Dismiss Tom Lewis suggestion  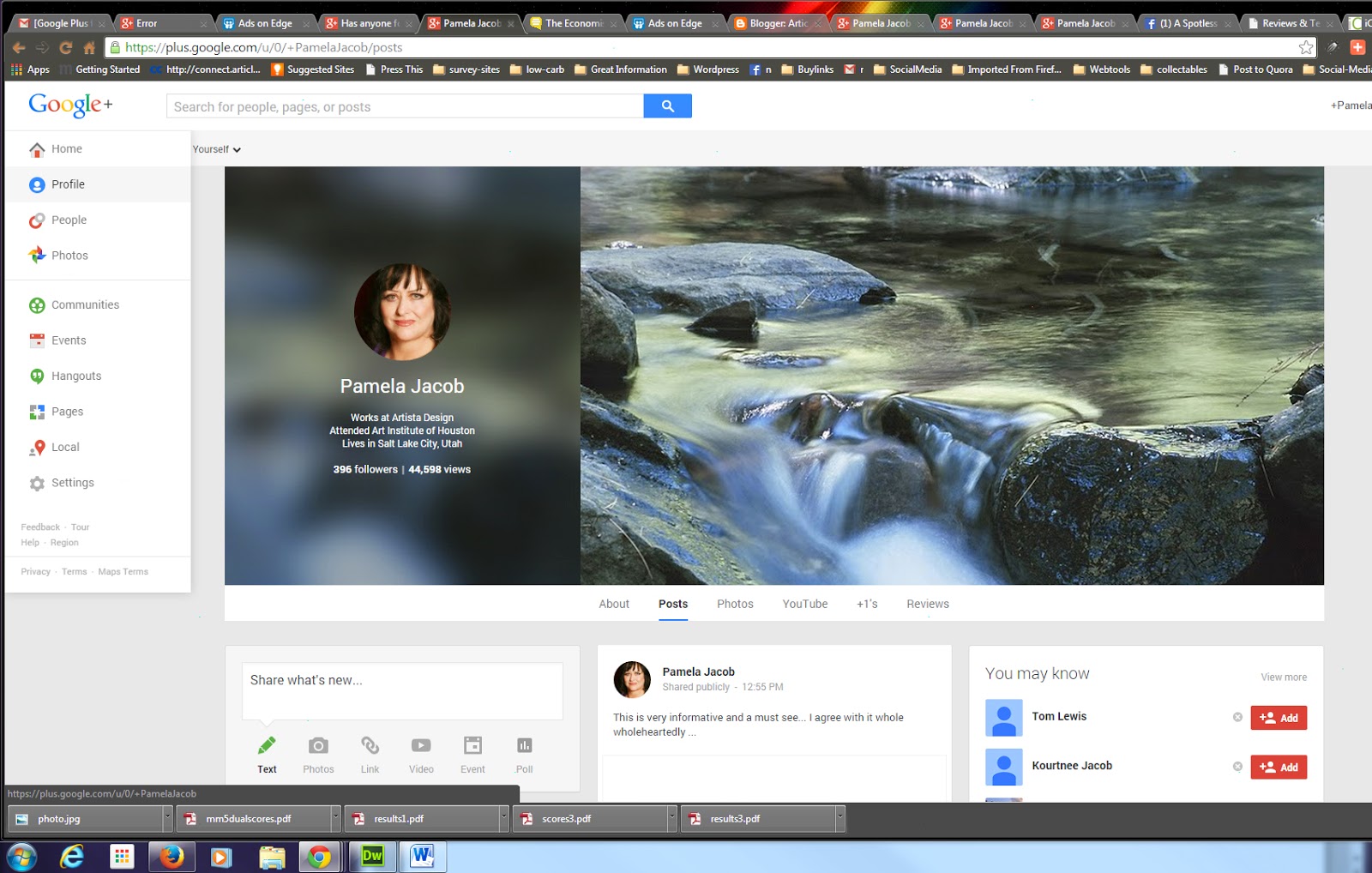click(x=1237, y=717)
